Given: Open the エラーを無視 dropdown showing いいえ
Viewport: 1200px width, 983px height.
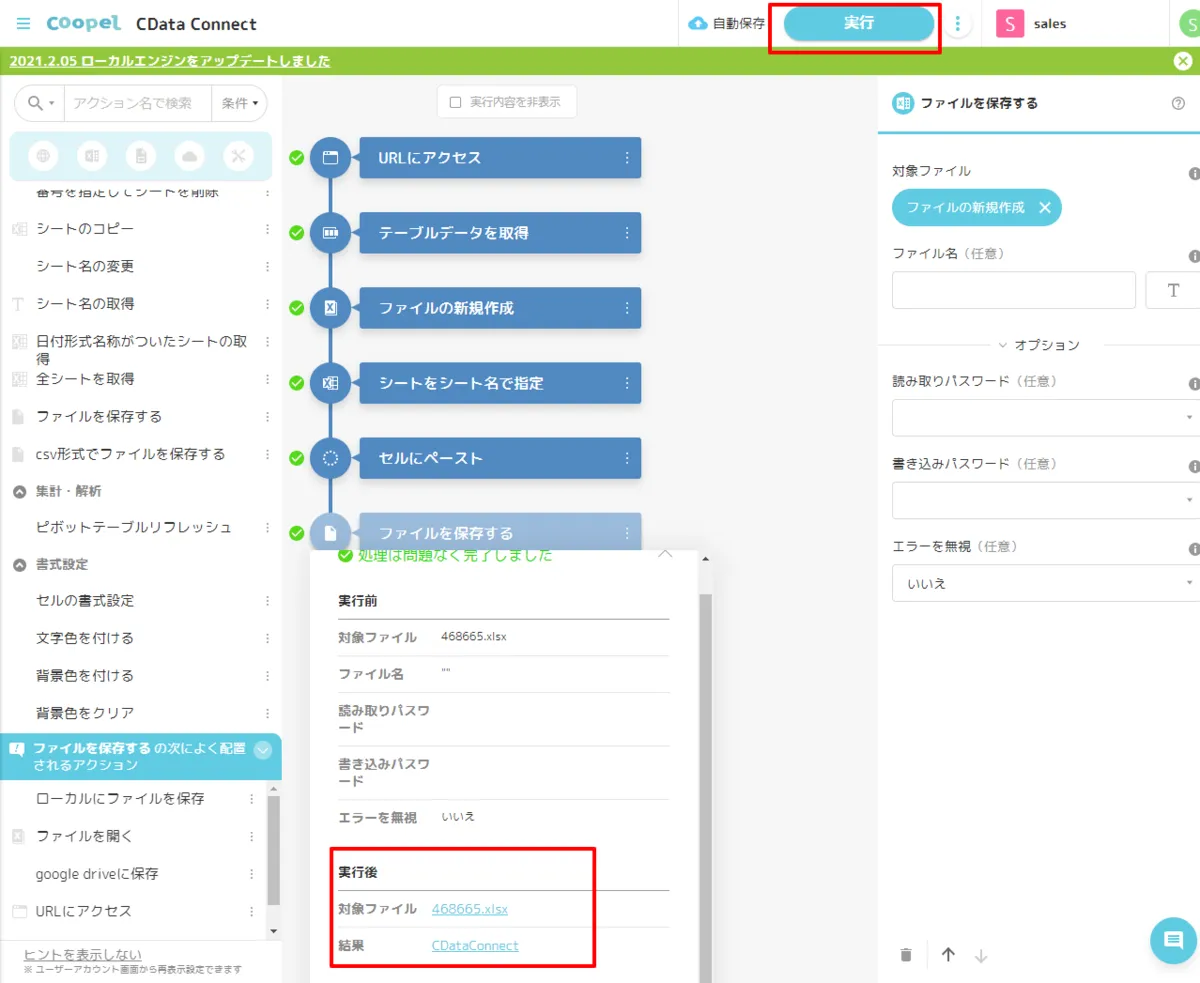Looking at the screenshot, I should [1045, 583].
